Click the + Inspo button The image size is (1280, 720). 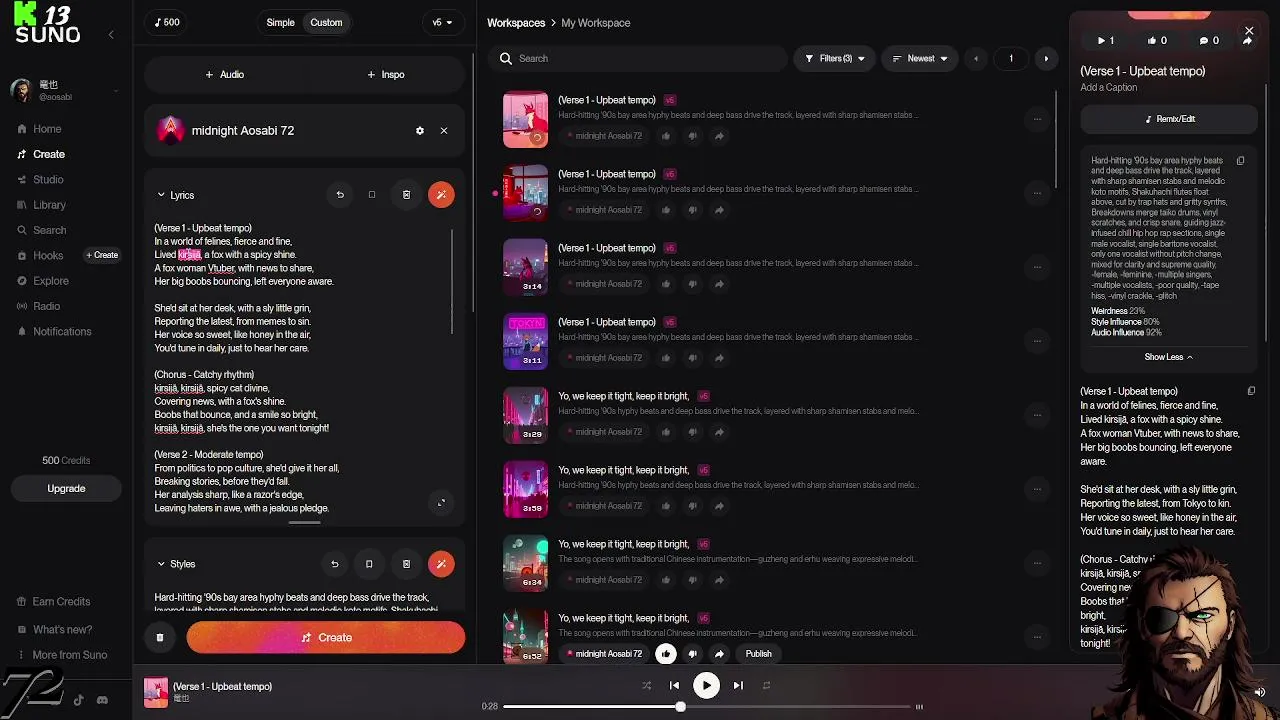[386, 75]
